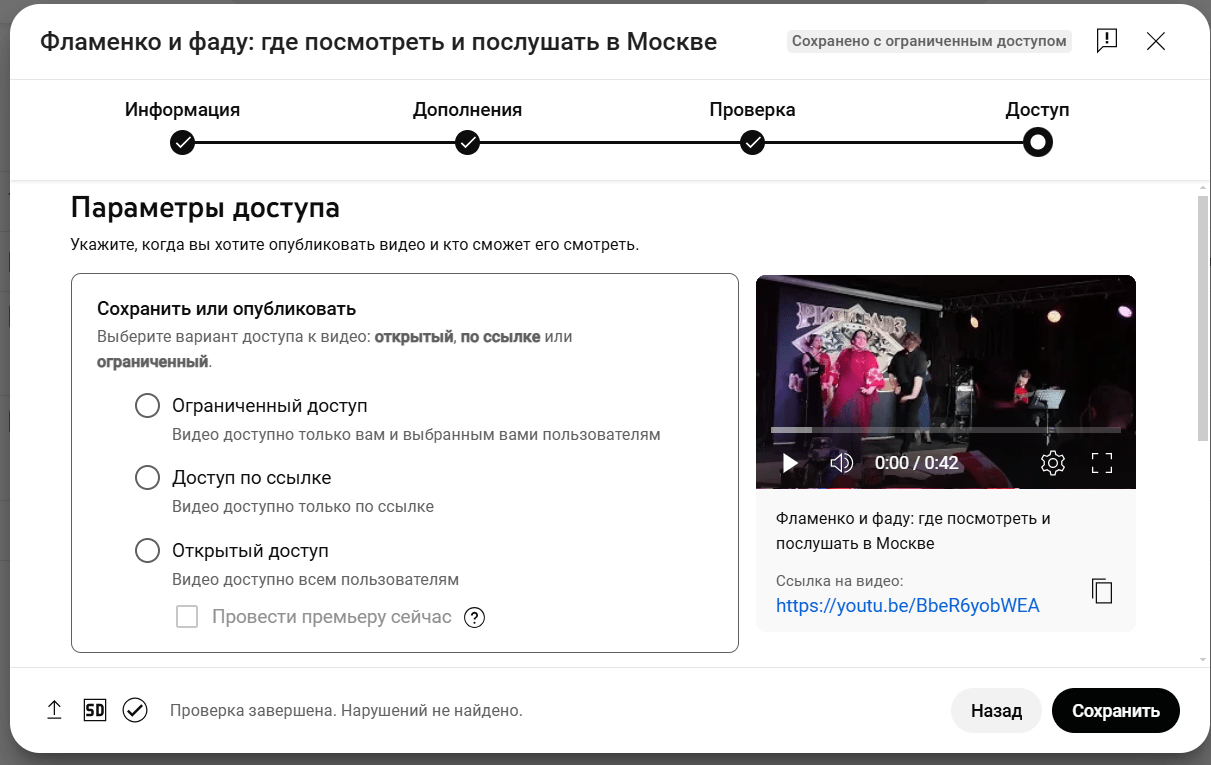Close the video upload dialog

(x=1156, y=41)
